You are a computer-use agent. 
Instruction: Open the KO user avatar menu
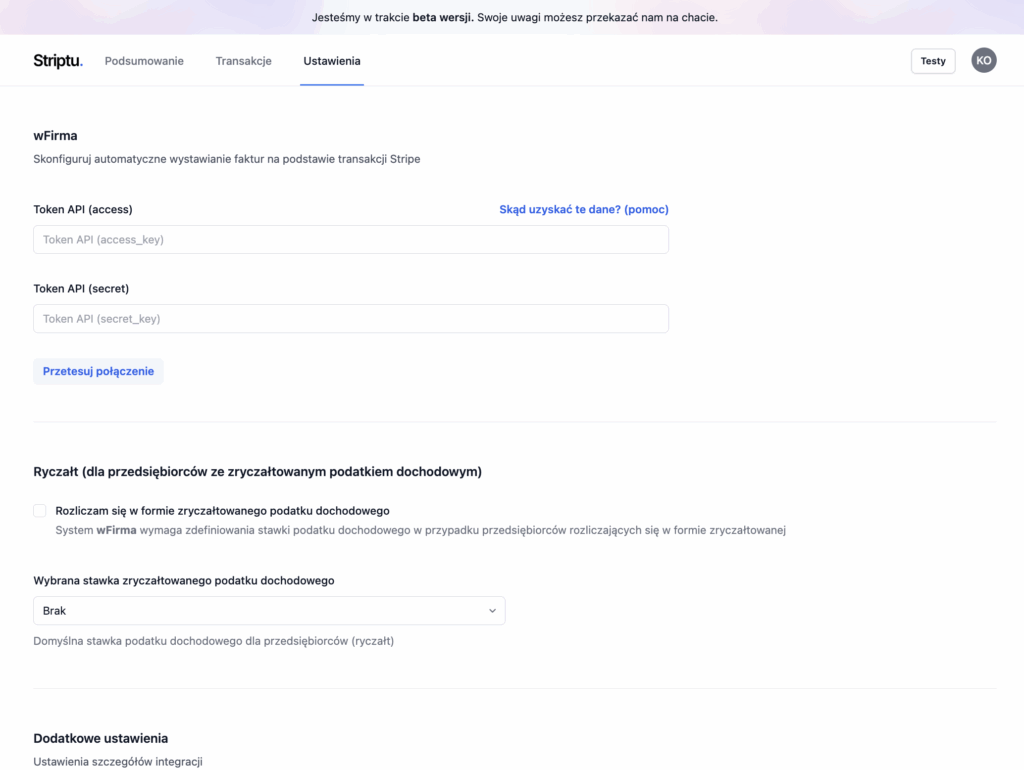pos(984,61)
